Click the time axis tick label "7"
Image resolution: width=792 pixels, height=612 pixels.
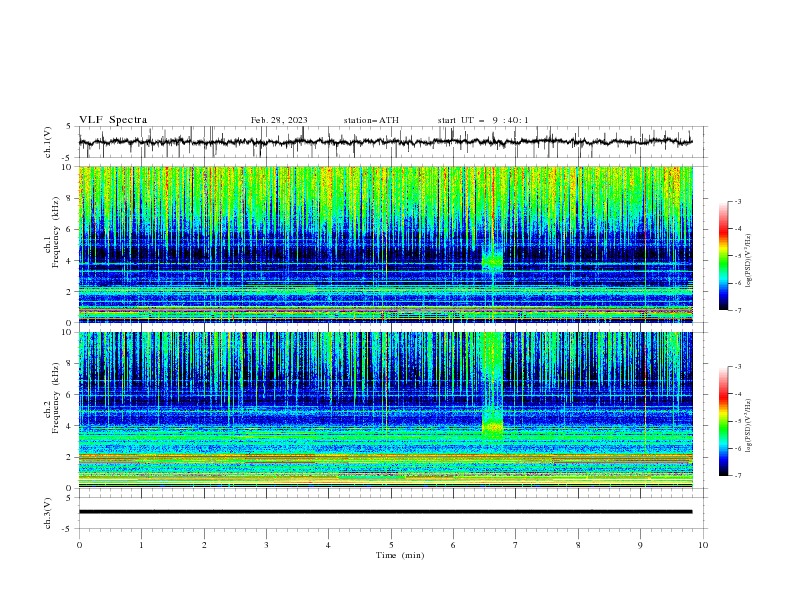point(516,545)
